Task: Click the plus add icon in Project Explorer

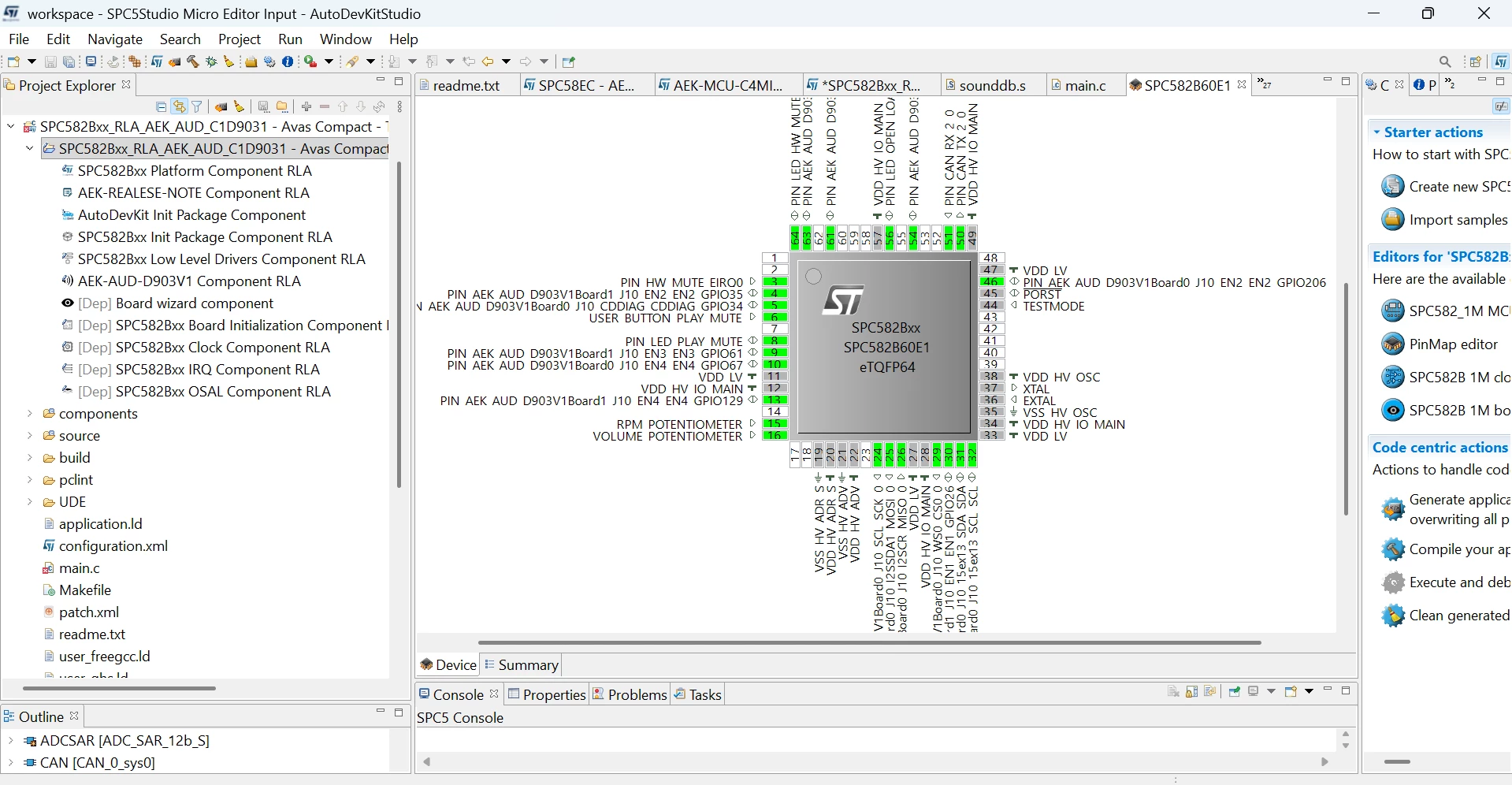Action: click(x=306, y=106)
